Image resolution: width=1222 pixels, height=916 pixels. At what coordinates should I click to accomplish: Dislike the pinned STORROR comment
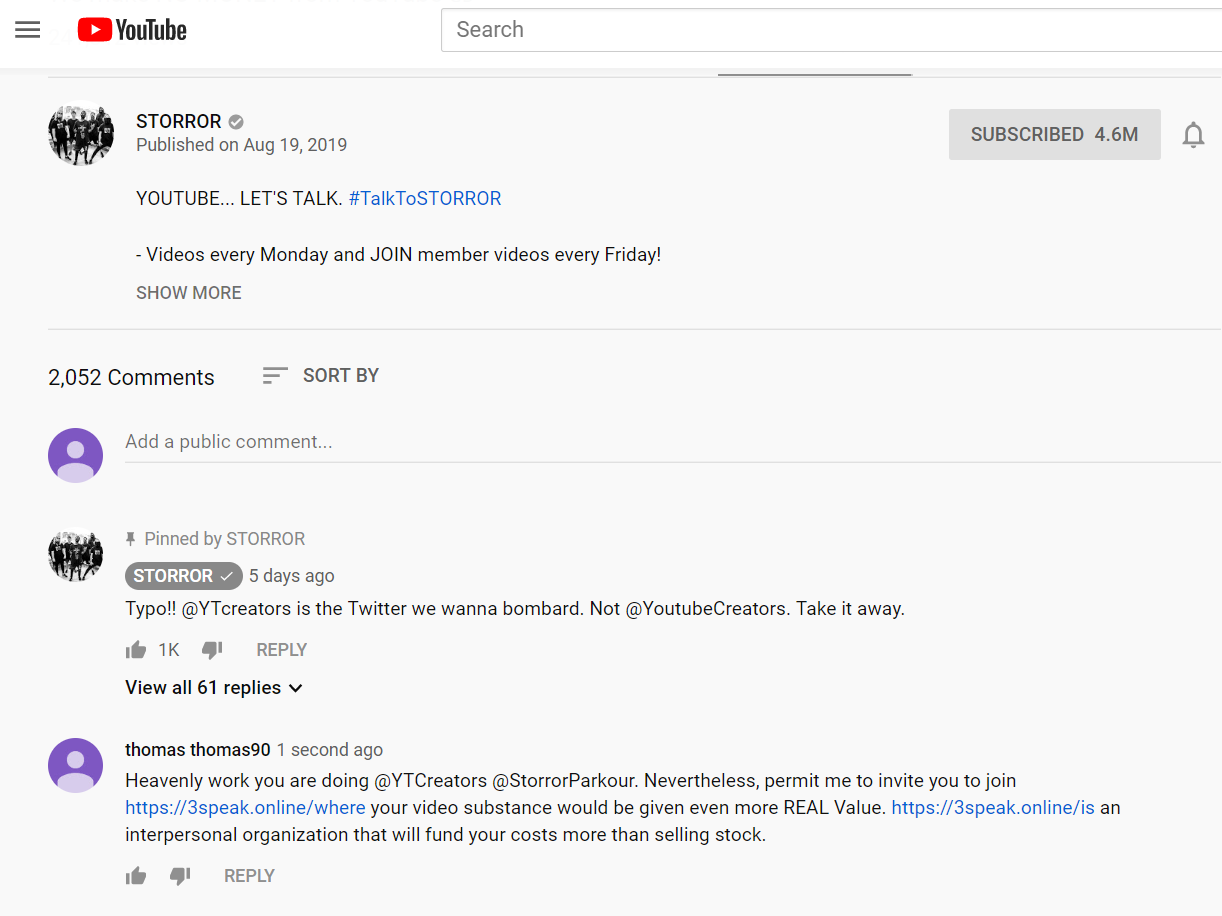pyautogui.click(x=212, y=650)
